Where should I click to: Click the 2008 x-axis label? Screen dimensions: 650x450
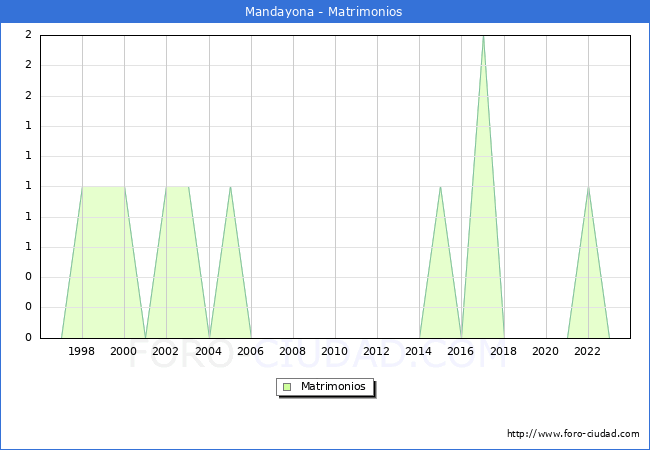(293, 351)
